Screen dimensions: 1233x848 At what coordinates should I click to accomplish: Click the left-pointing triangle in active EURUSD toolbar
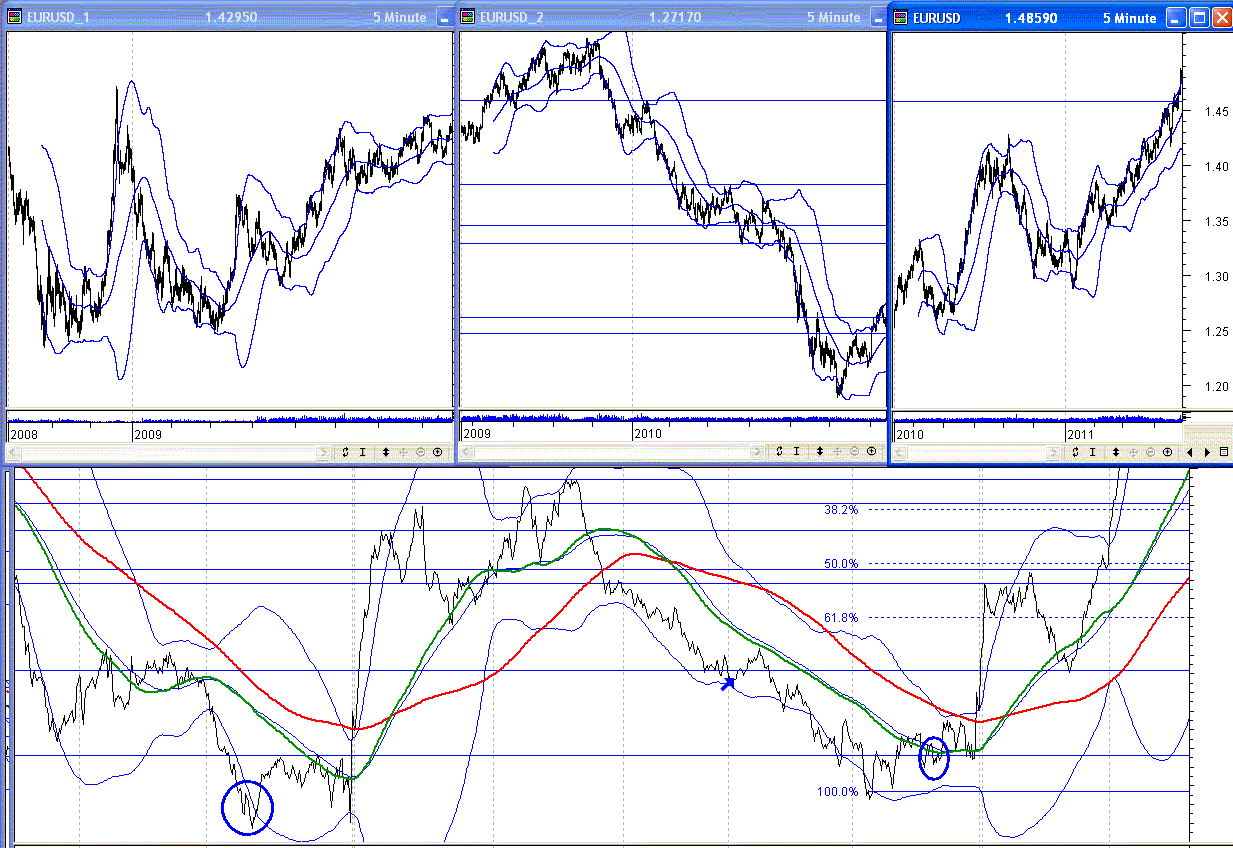tap(1190, 452)
